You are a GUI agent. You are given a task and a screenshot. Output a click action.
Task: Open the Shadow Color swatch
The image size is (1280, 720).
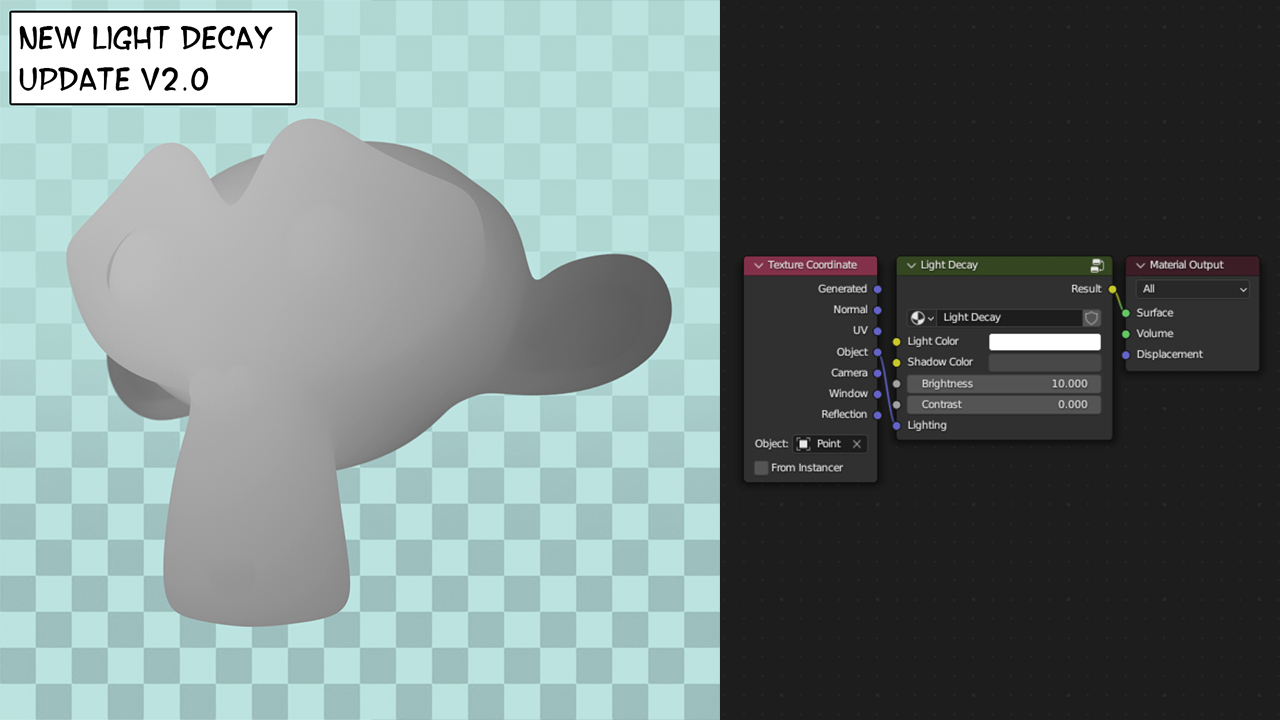click(1045, 362)
